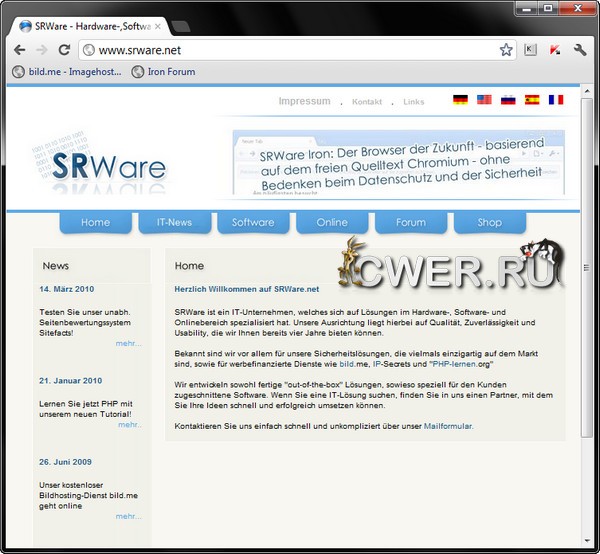Screen dimensions: 600x554
Task: Choose the Russian flag language
Action: (508, 100)
